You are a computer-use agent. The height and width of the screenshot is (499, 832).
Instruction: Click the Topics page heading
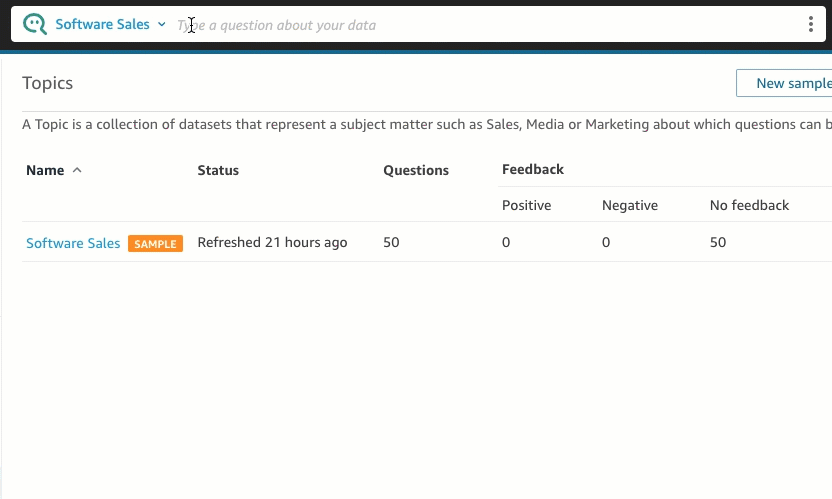48,83
